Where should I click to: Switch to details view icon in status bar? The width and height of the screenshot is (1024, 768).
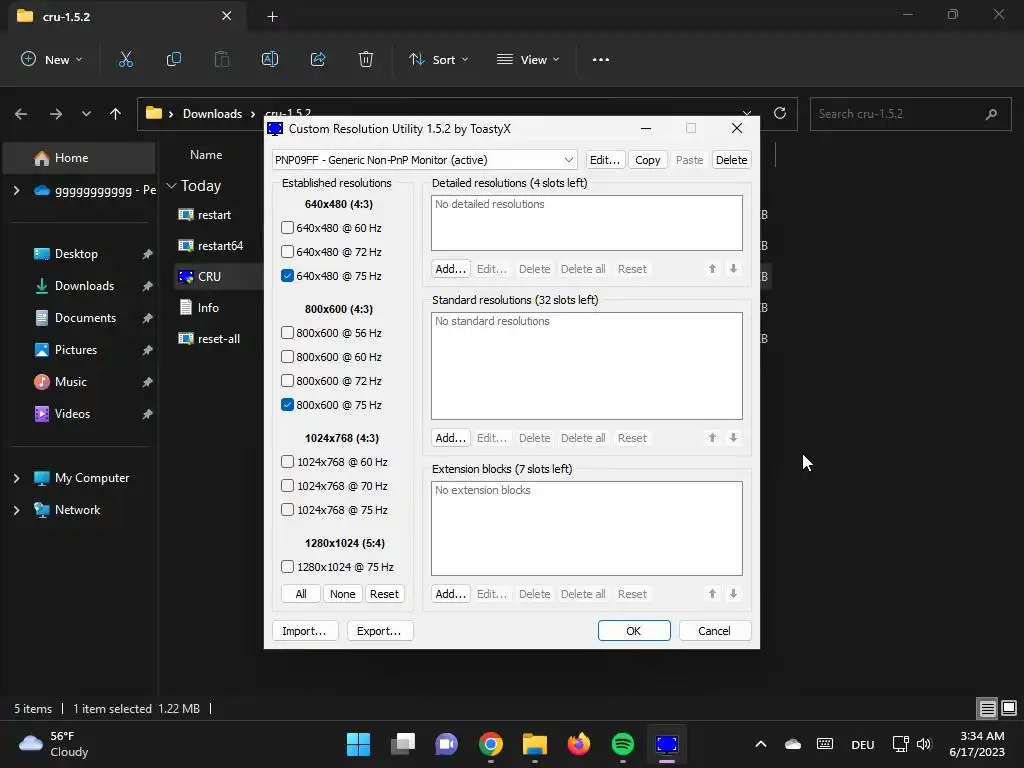(987, 708)
